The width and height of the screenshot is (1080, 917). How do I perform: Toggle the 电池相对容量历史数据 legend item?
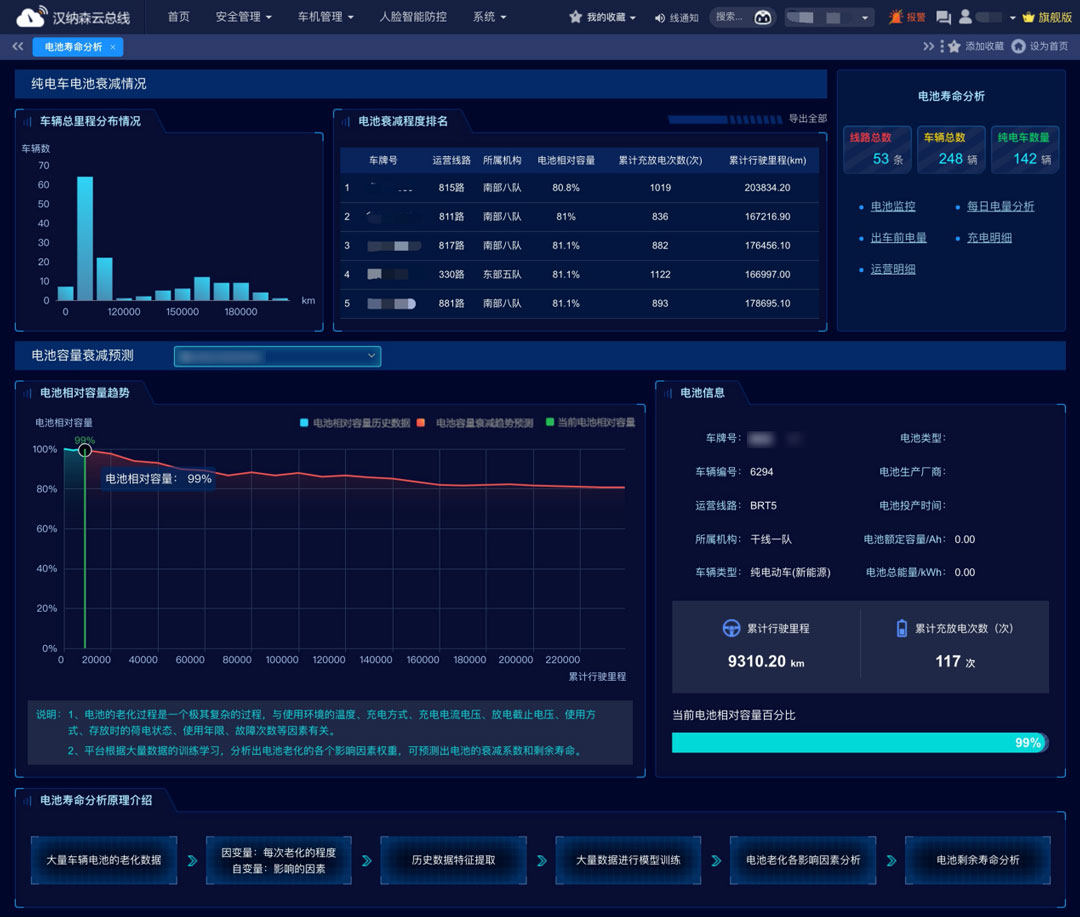(355, 422)
